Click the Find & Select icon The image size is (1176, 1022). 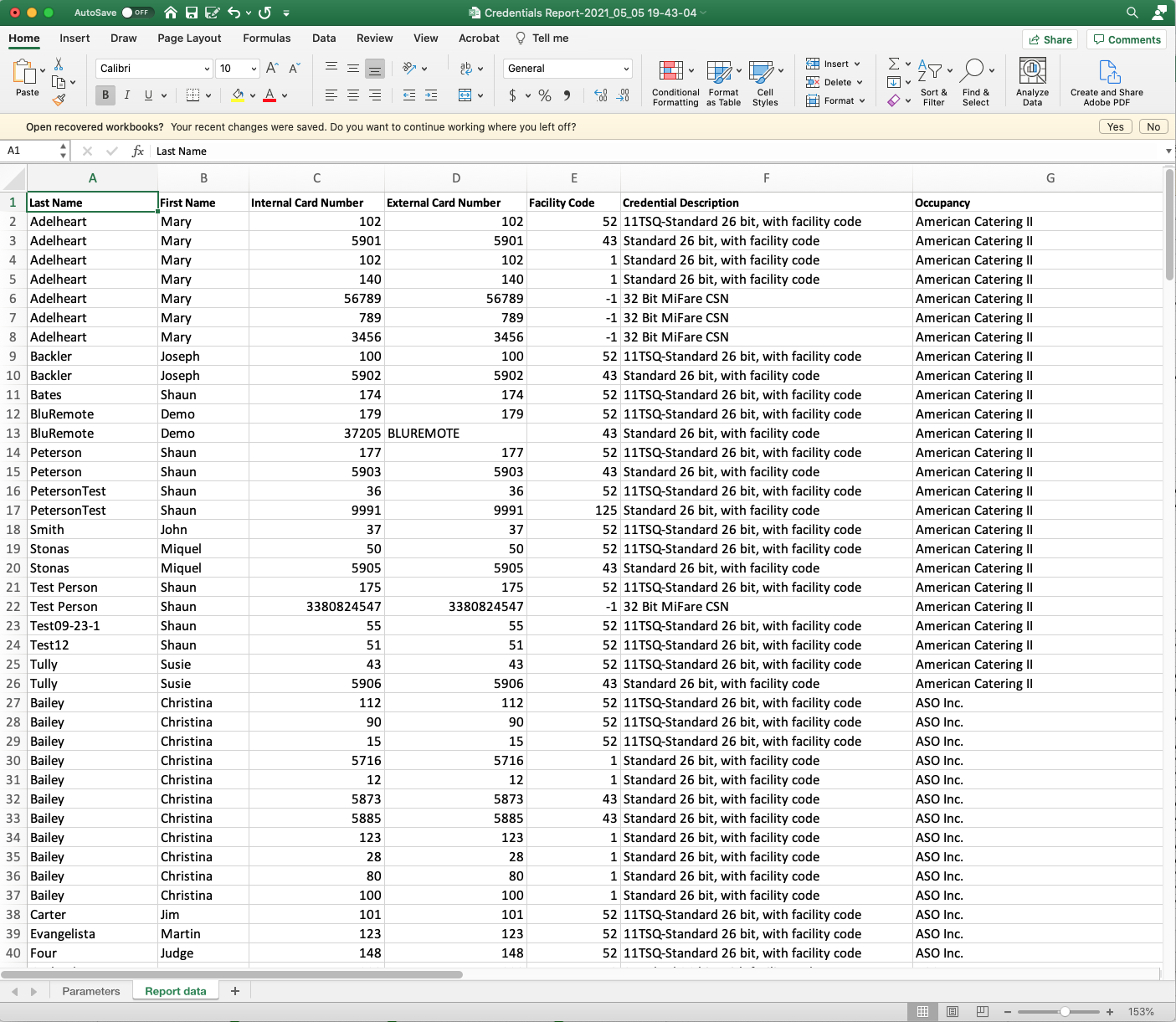click(x=975, y=82)
